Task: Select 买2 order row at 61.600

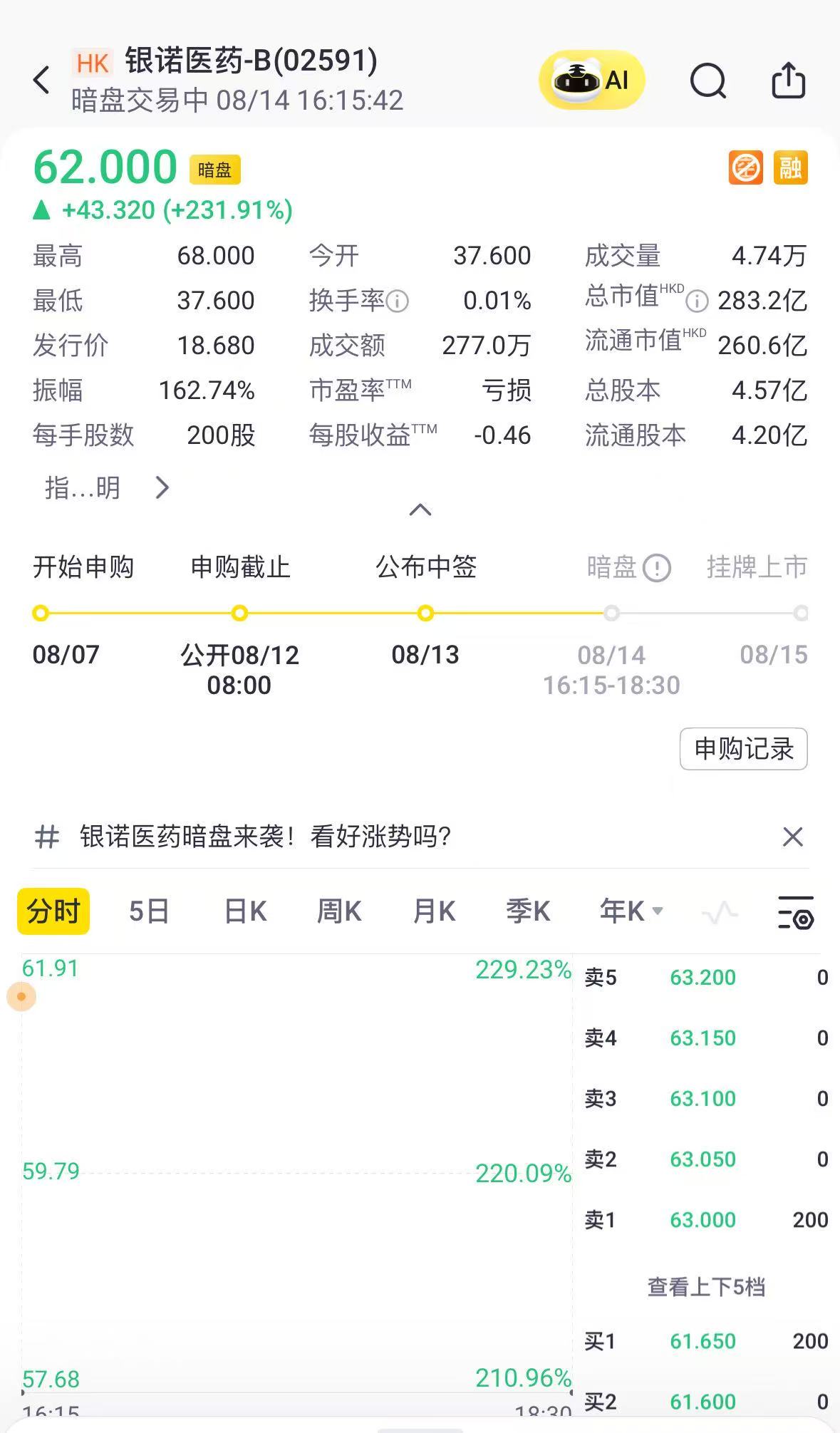Action: pyautogui.click(x=706, y=1402)
